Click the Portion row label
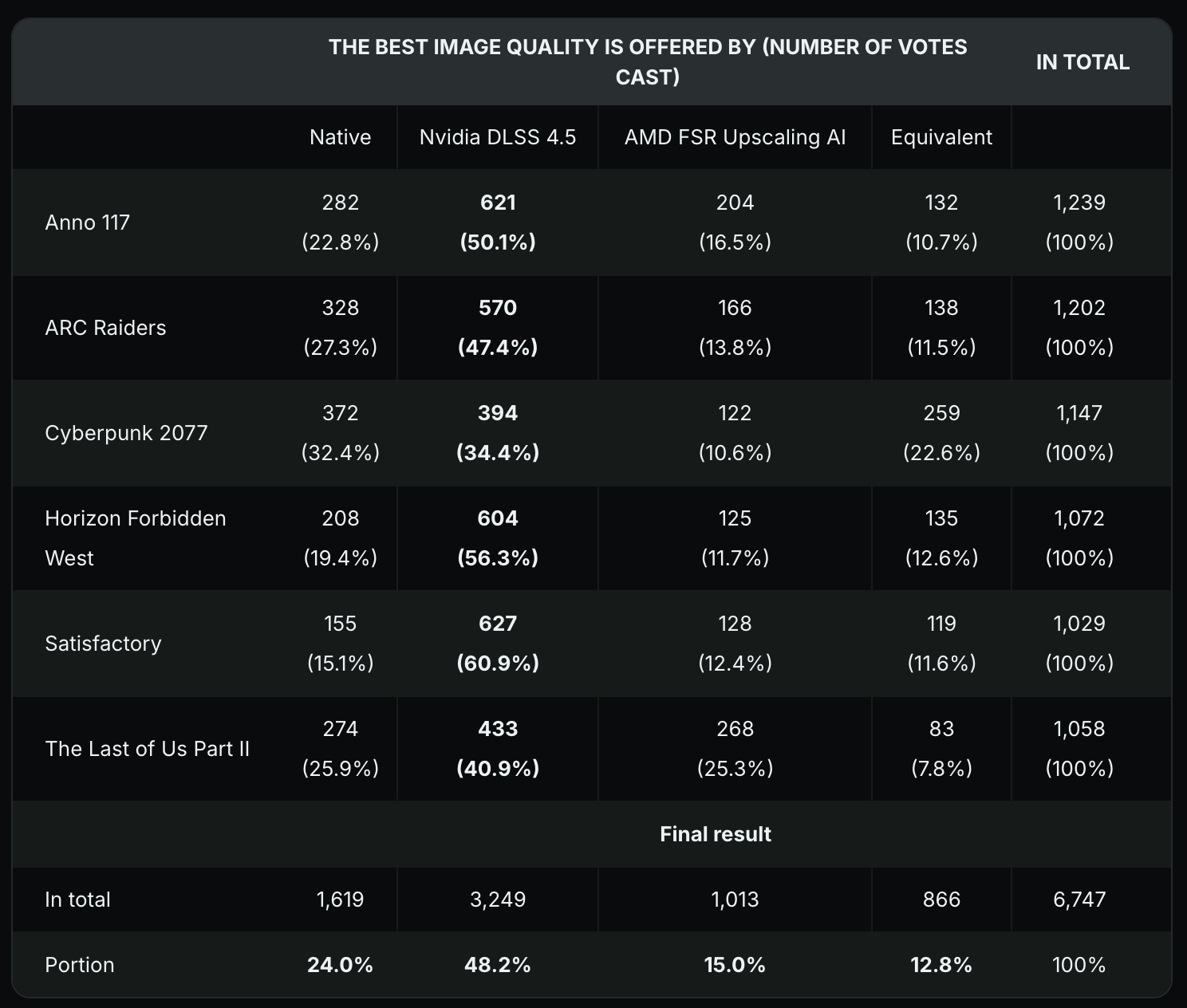 tap(80, 965)
